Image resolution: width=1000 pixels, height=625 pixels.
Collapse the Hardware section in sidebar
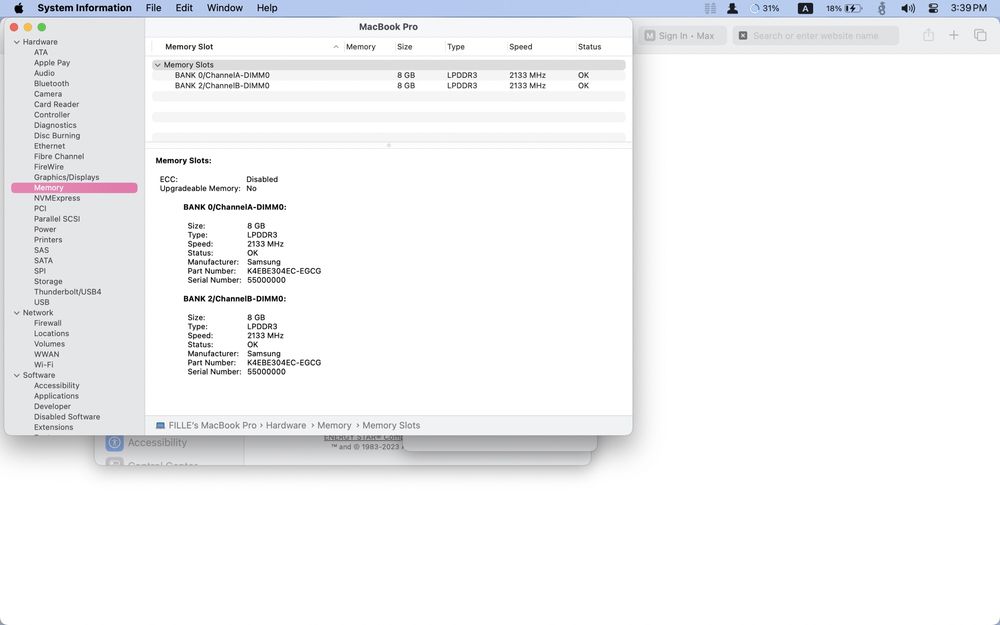pyautogui.click(x=17, y=42)
